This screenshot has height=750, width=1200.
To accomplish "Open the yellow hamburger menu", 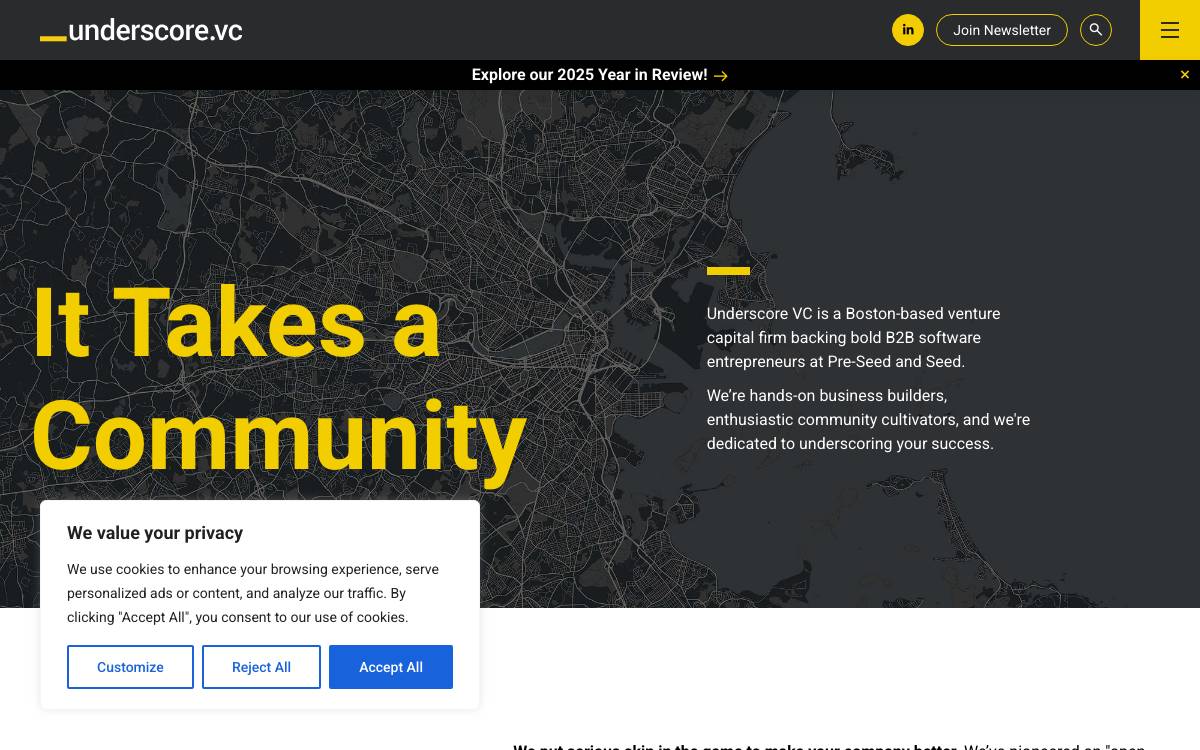I will pyautogui.click(x=1170, y=30).
